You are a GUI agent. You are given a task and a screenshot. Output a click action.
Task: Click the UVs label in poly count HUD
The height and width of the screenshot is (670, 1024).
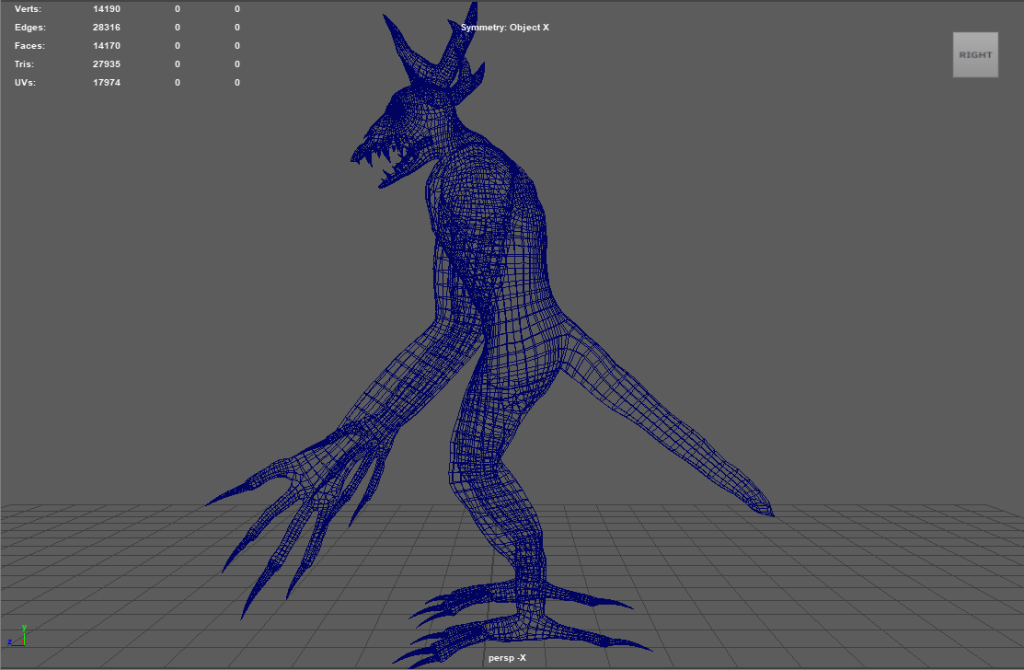pos(25,83)
